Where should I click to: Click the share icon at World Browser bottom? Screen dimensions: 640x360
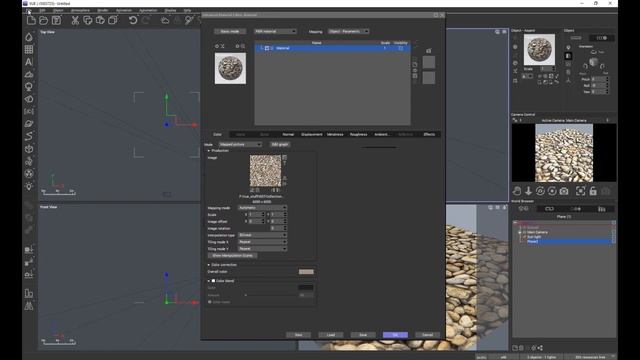click(540, 348)
